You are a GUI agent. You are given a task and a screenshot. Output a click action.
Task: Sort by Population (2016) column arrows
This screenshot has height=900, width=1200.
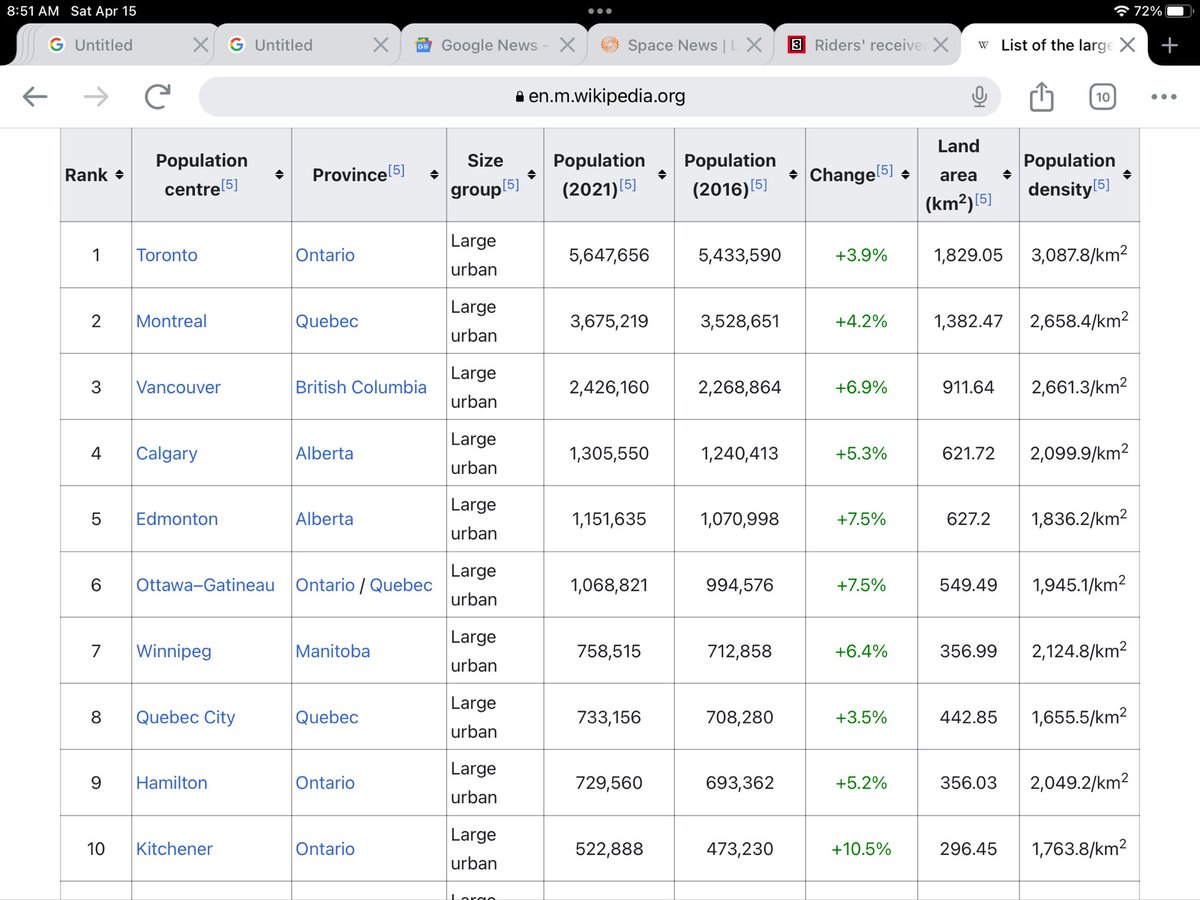pyautogui.click(x=793, y=175)
